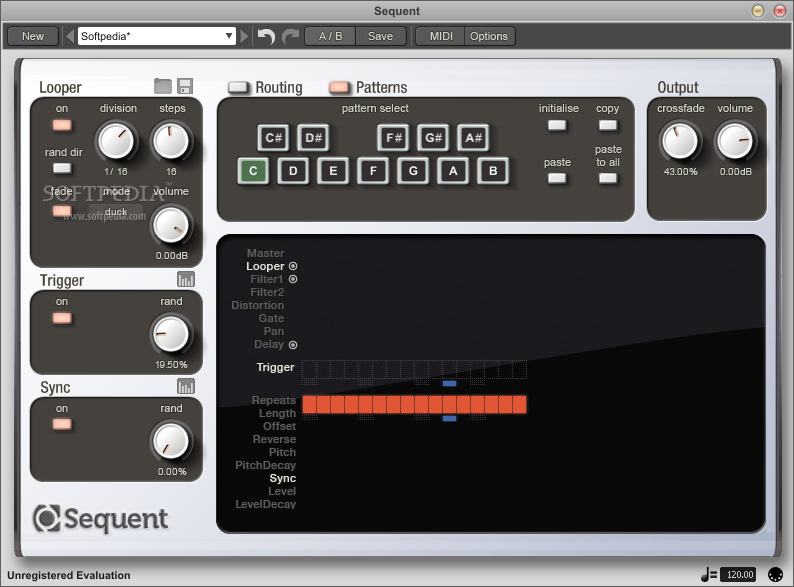Click tempo field showing 120.00
794x587 pixels.
738,574
